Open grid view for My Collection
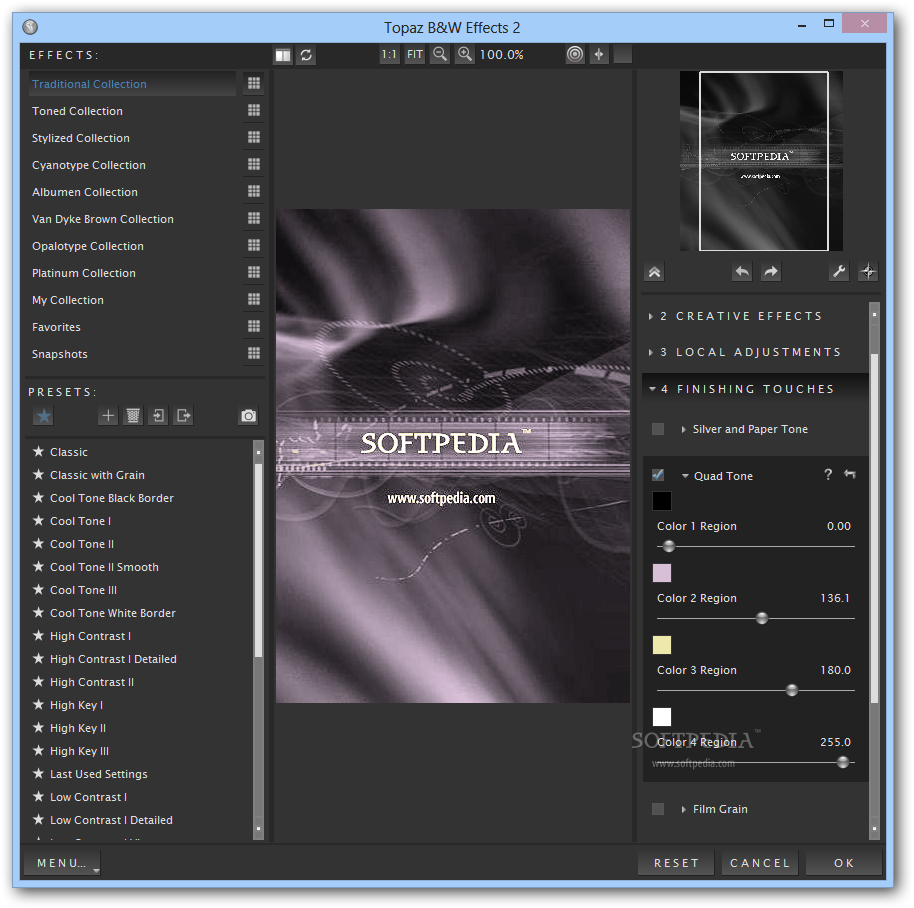 click(254, 299)
